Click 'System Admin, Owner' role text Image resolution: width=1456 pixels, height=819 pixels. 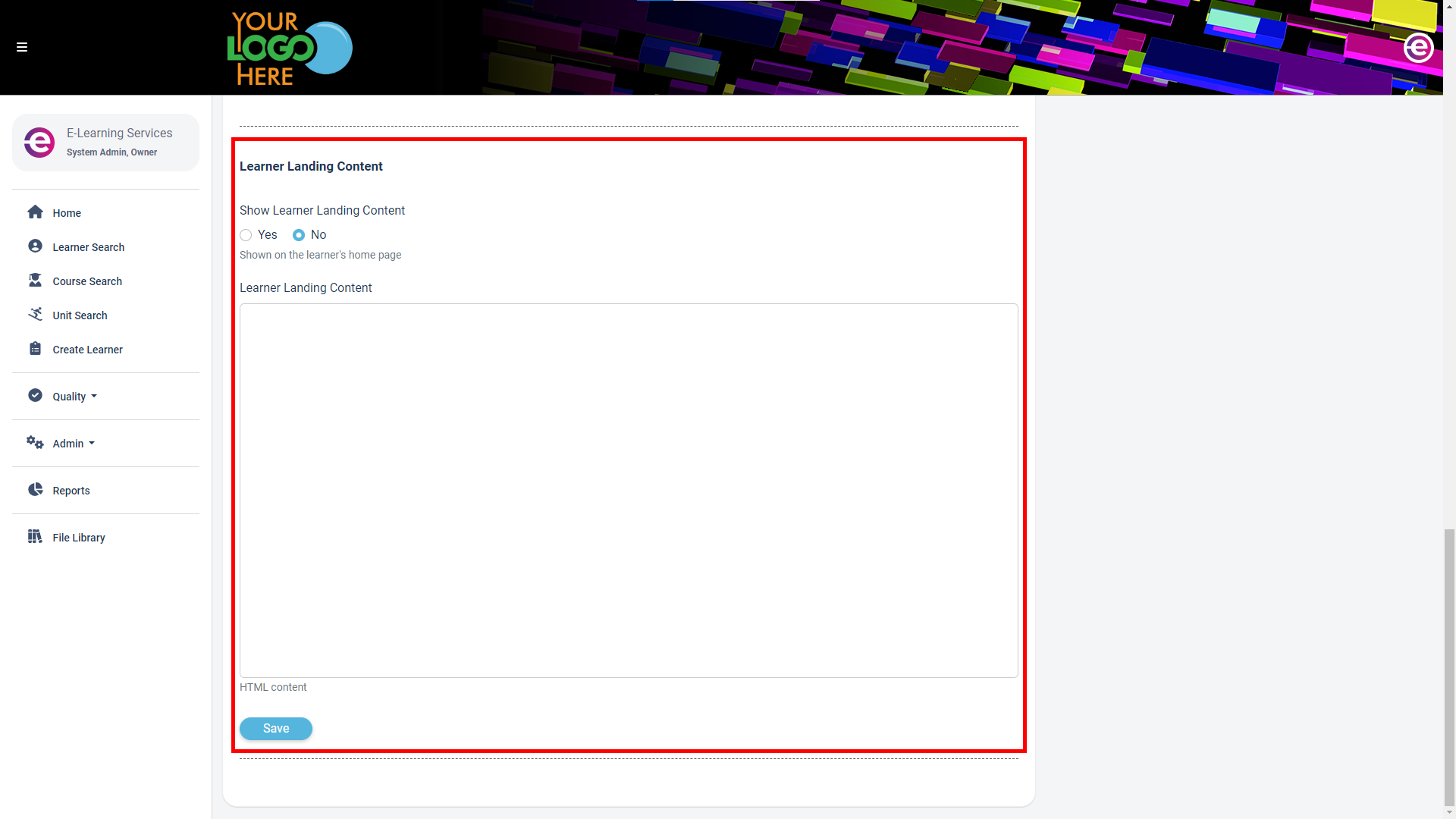point(111,152)
